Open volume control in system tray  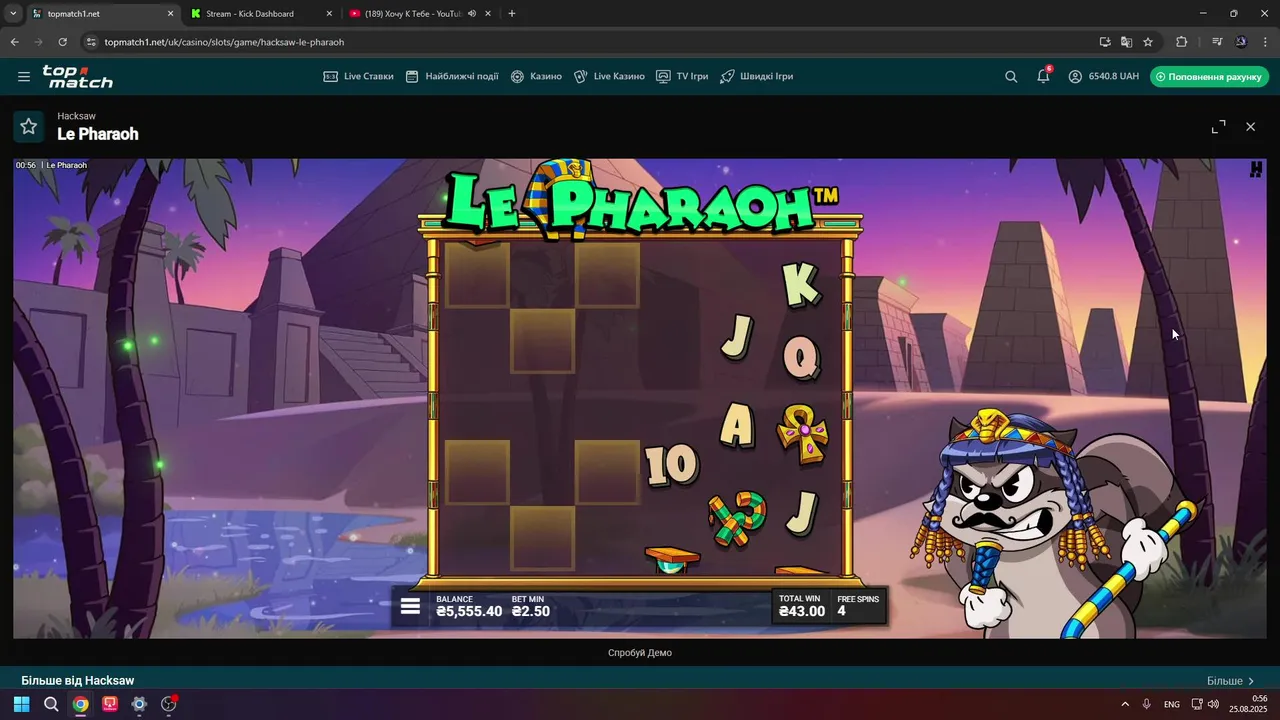[x=1213, y=704]
